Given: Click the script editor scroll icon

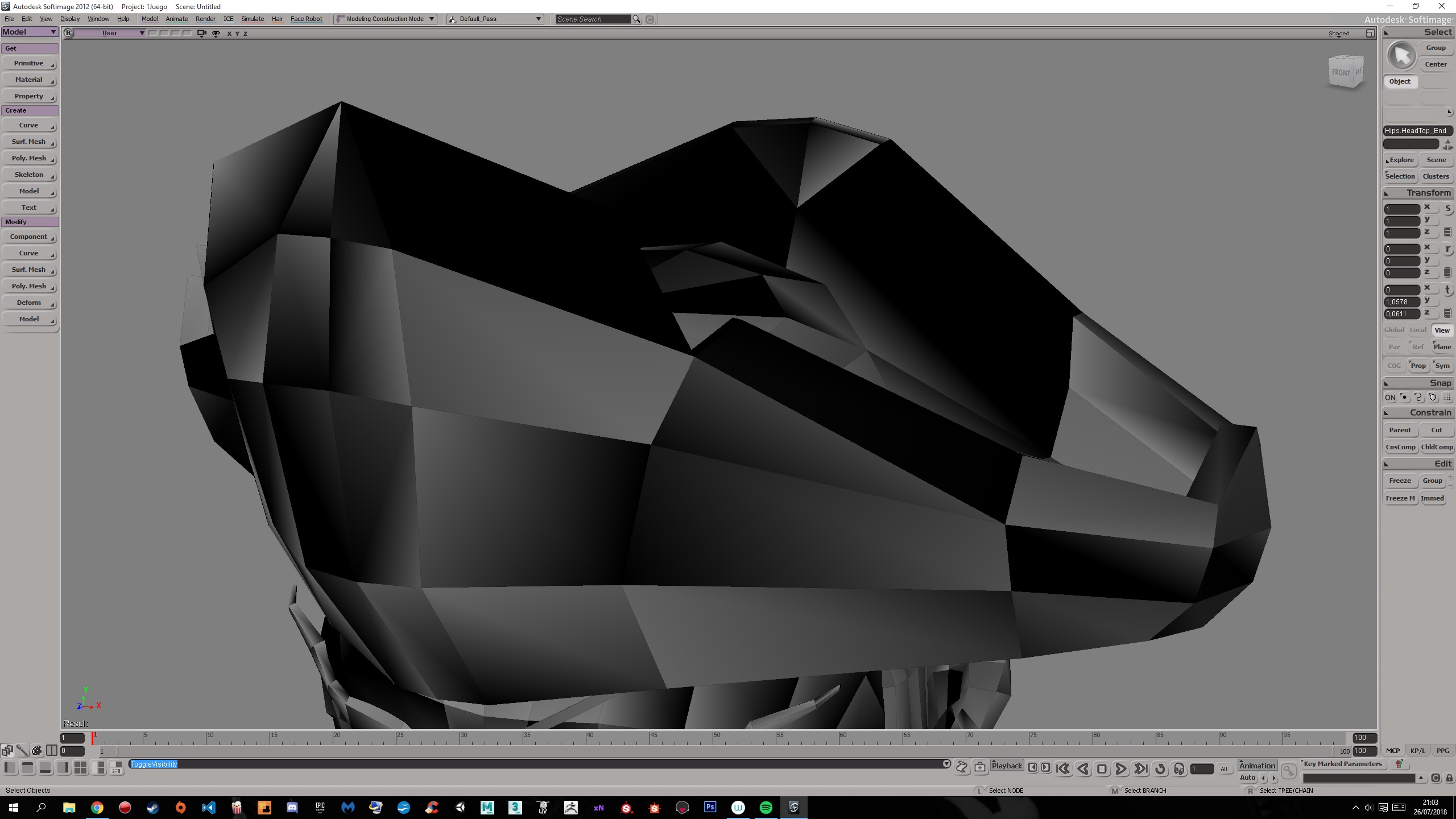Looking at the screenshot, I should click(x=962, y=767).
